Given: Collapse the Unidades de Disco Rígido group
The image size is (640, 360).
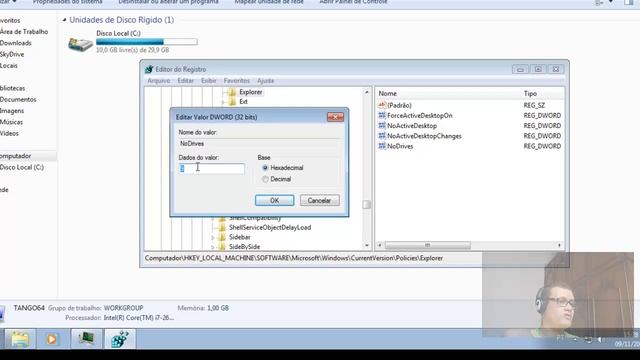Looking at the screenshot, I should pyautogui.click(x=64, y=20).
